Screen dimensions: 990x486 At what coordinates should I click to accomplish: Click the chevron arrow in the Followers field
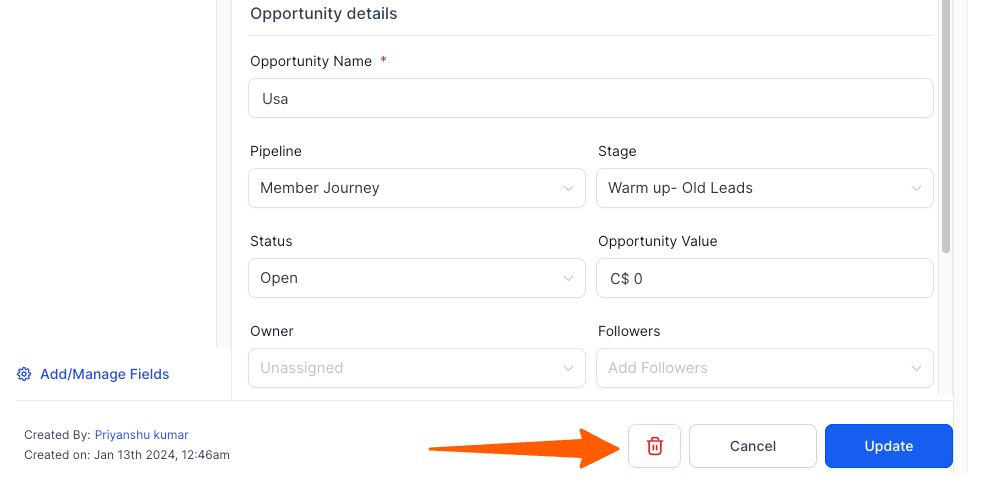tap(916, 368)
